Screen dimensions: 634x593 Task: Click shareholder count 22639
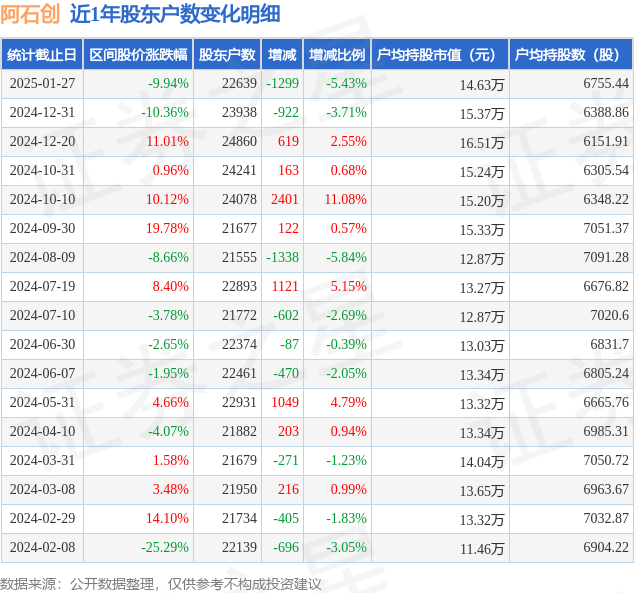[x=239, y=83]
